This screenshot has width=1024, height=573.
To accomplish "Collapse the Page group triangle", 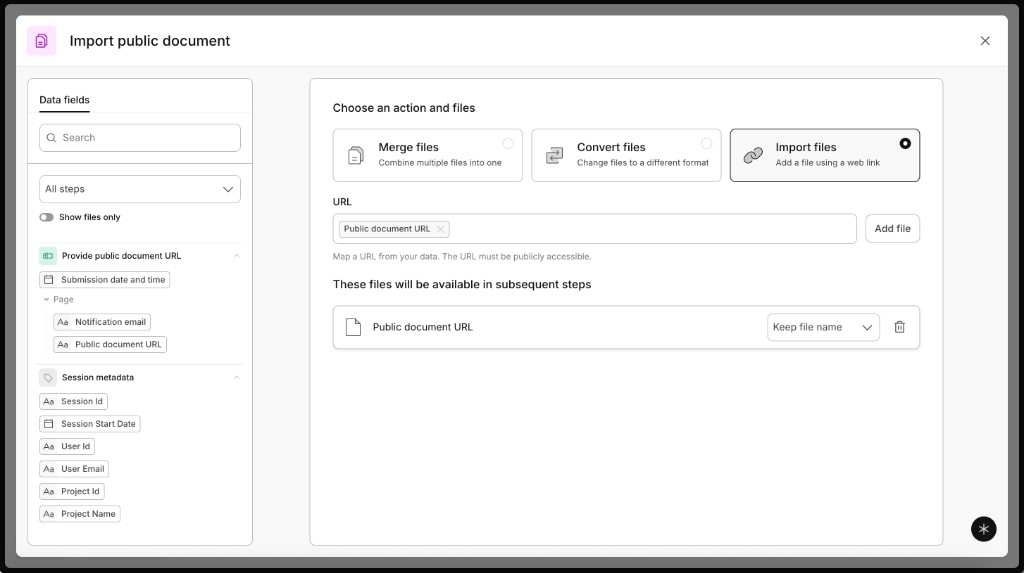I will 46,300.
